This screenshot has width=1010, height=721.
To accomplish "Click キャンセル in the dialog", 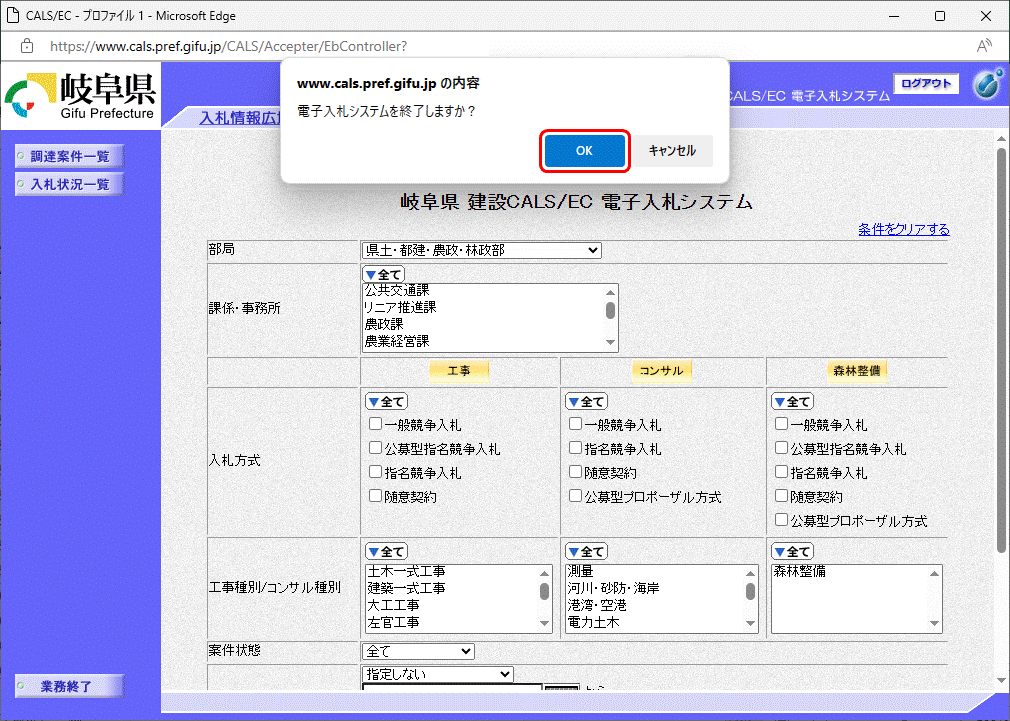I will 672,151.
